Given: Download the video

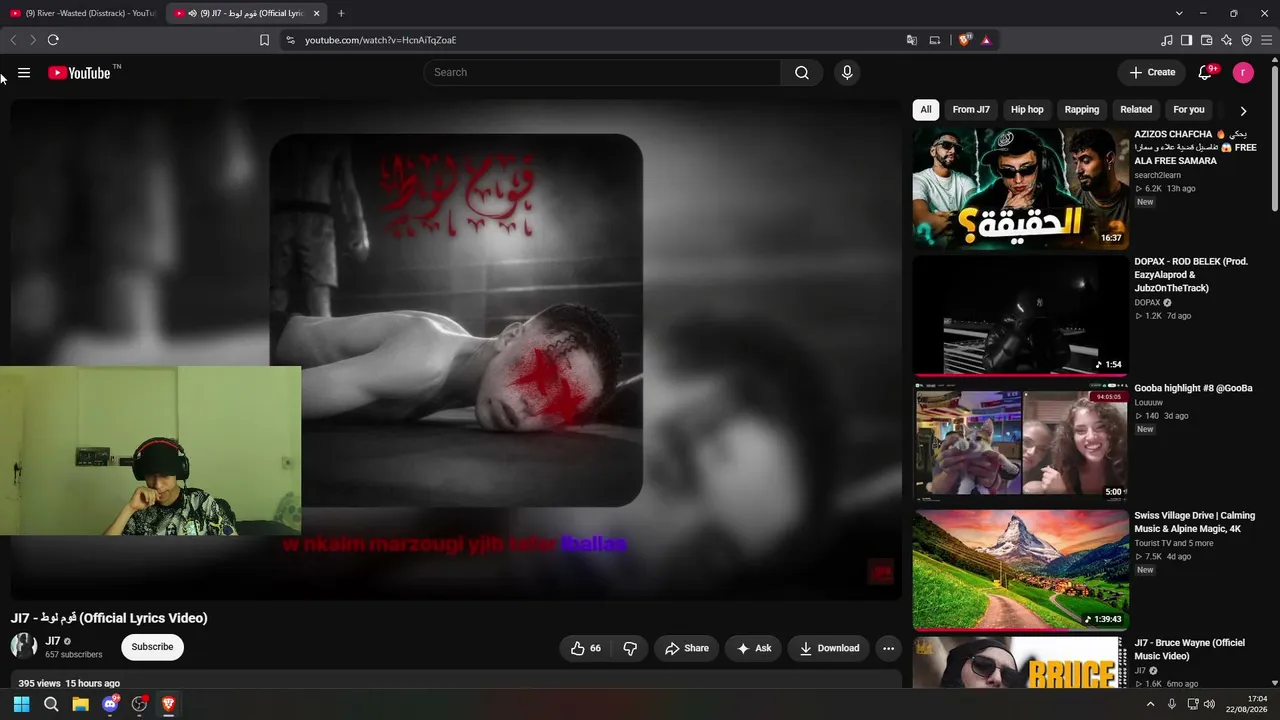Looking at the screenshot, I should pyautogui.click(x=829, y=648).
